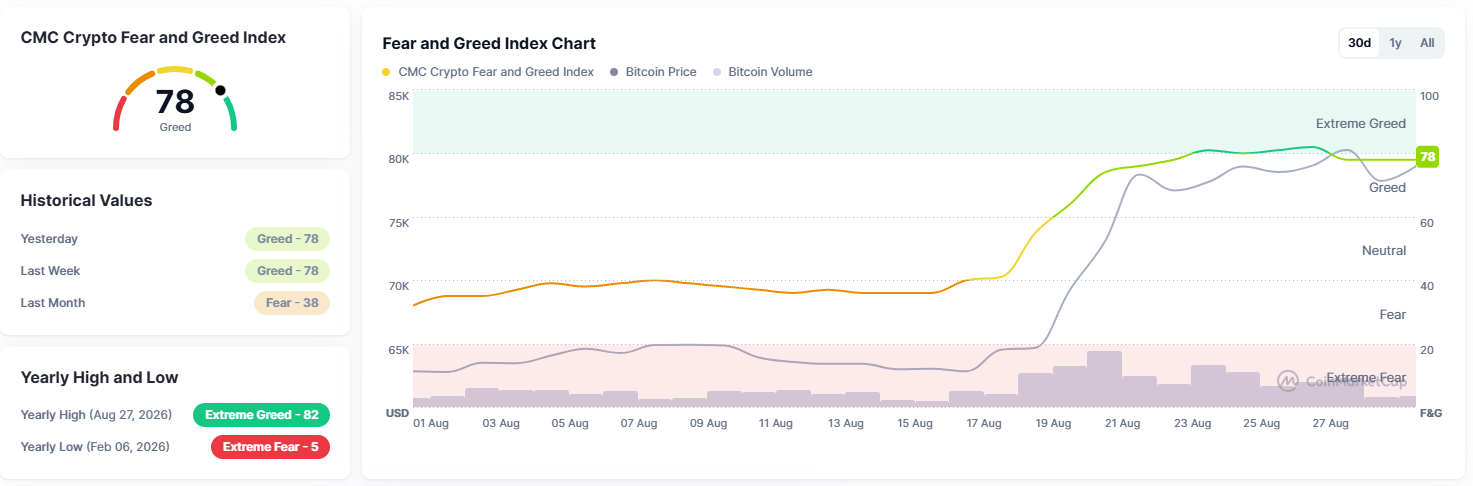Toggle Bitcoin Price legend series
The image size is (1473, 486).
(x=653, y=72)
